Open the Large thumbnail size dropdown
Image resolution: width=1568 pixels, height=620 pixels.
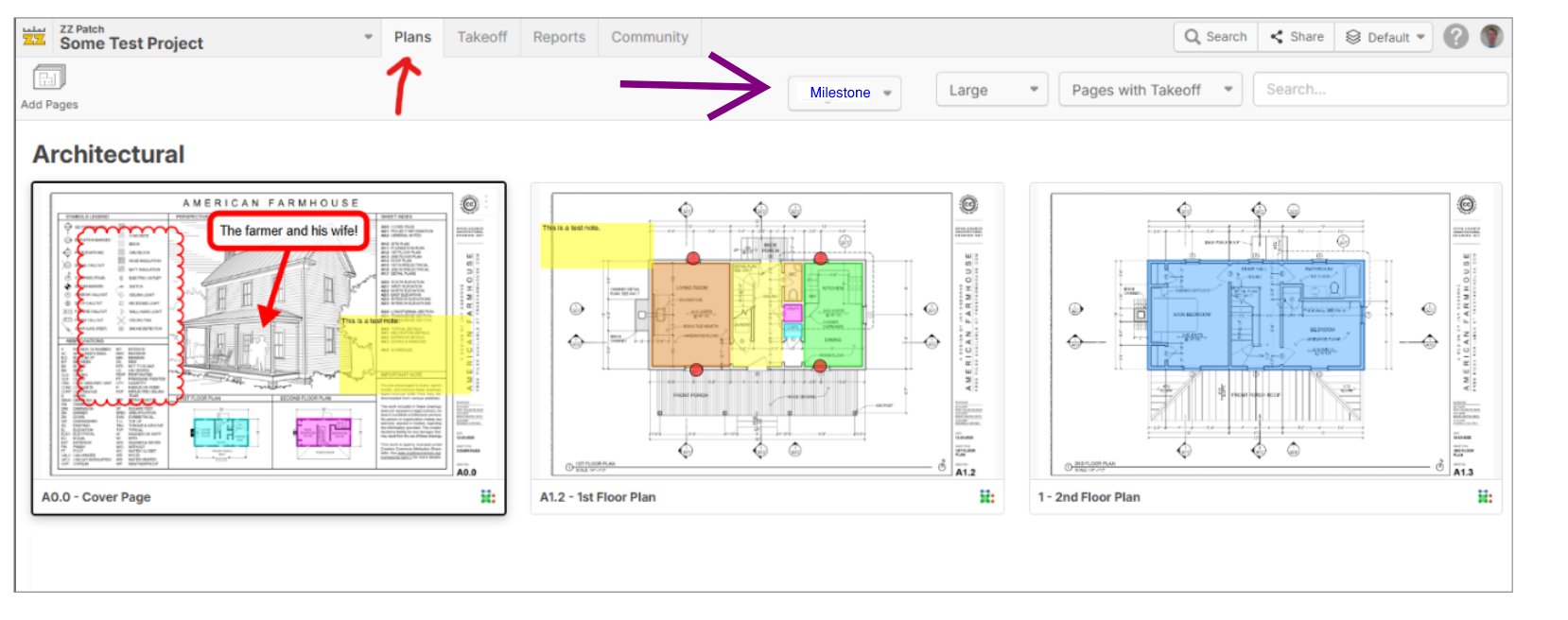pyautogui.click(x=991, y=90)
